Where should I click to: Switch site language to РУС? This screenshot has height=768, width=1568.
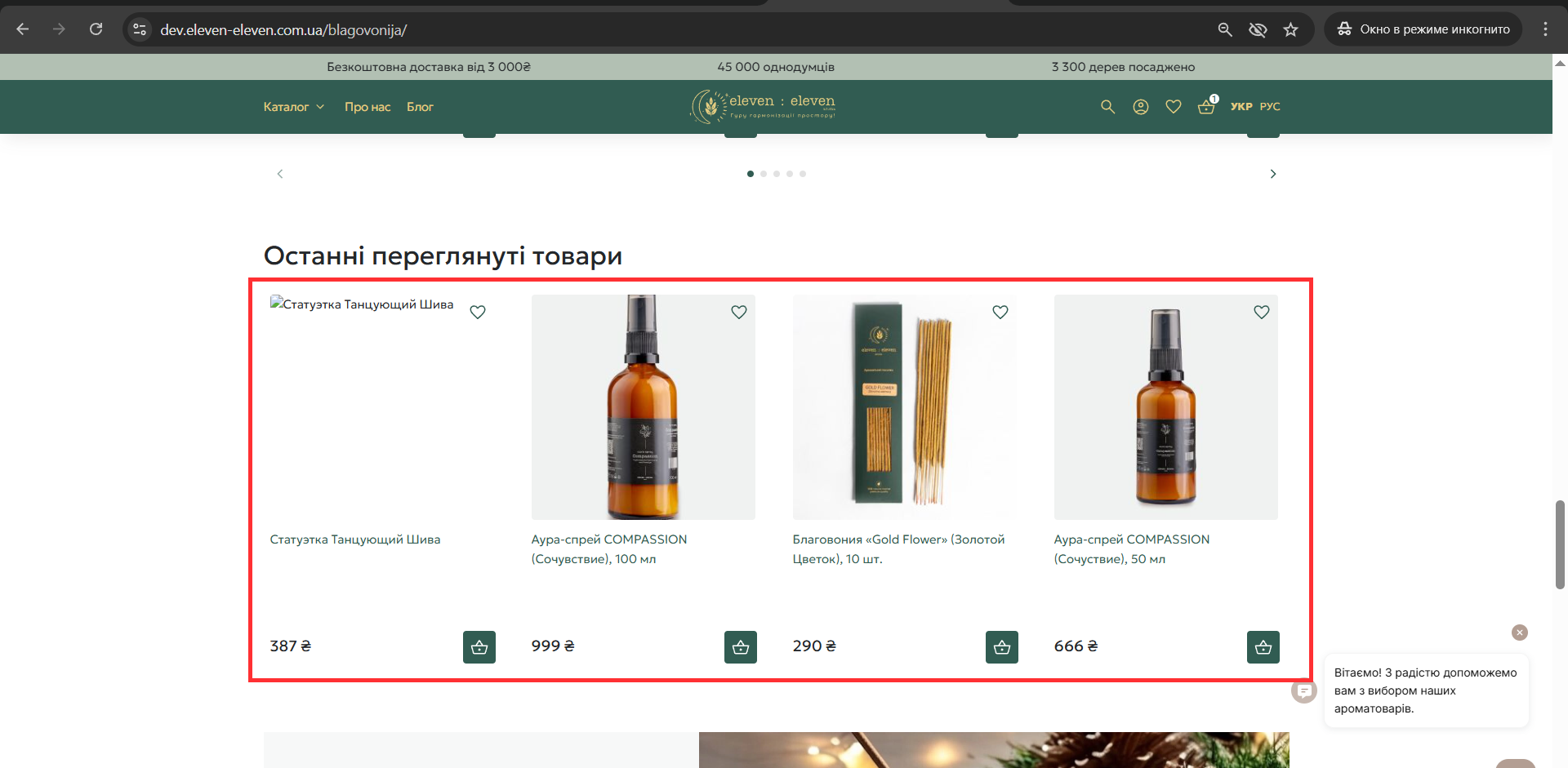tap(1270, 107)
